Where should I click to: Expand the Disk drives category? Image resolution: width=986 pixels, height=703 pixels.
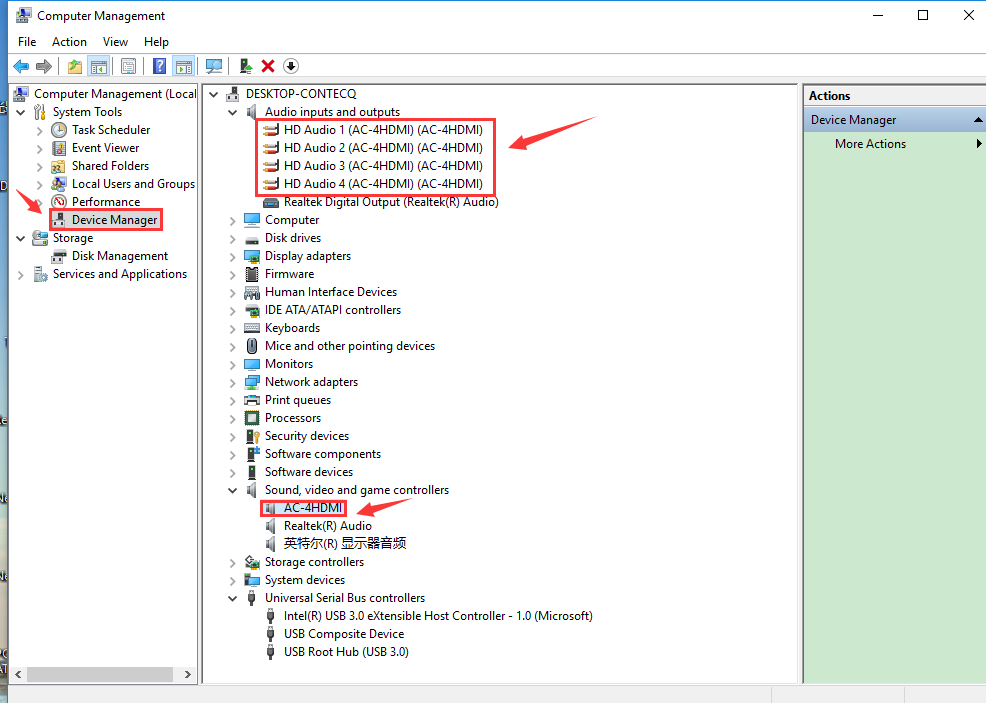(233, 239)
